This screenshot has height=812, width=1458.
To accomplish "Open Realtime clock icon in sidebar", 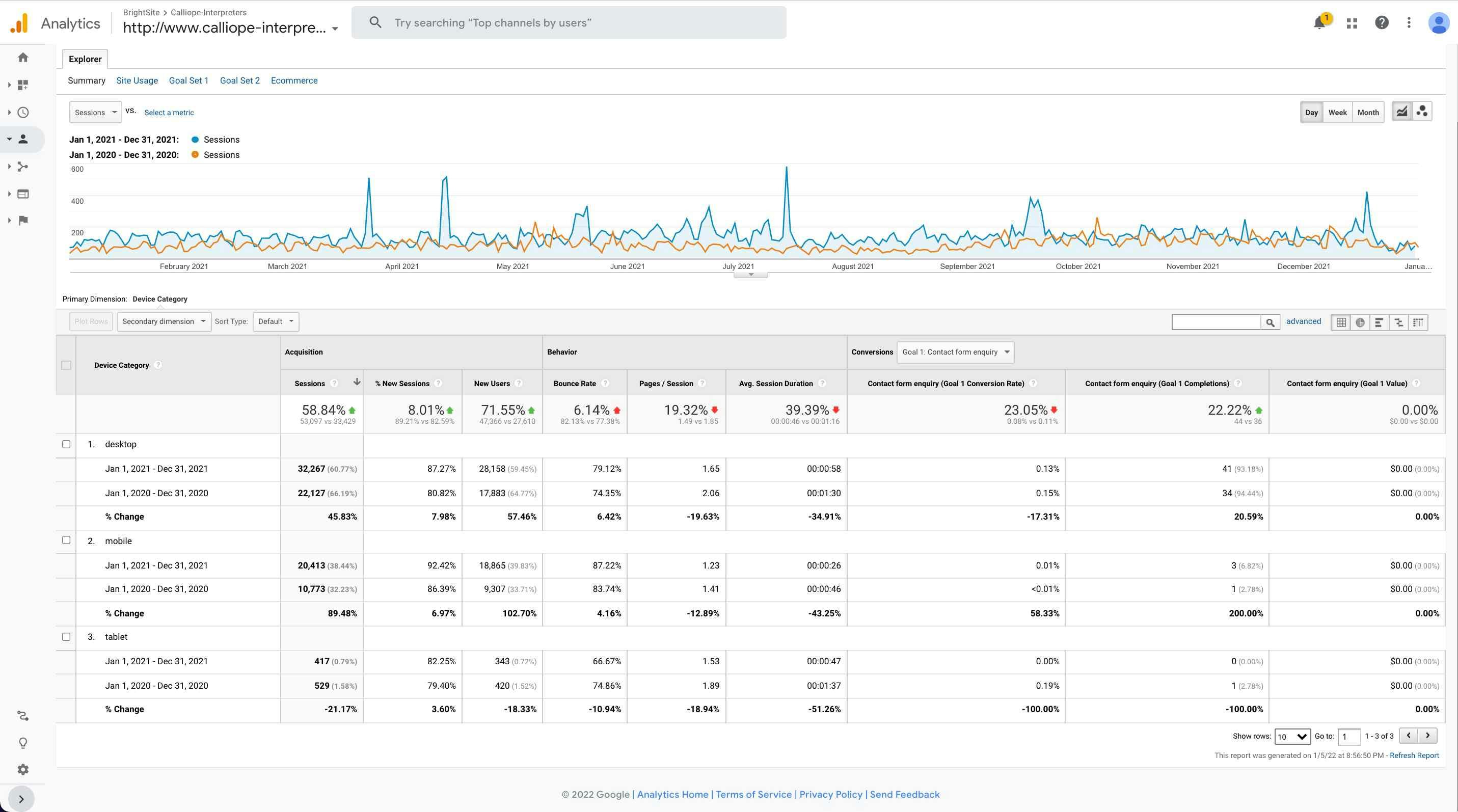I will [x=22, y=112].
